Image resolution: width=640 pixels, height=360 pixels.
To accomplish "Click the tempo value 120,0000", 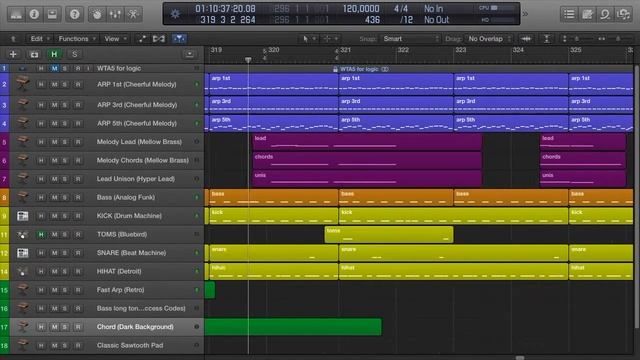I will click(361, 9).
